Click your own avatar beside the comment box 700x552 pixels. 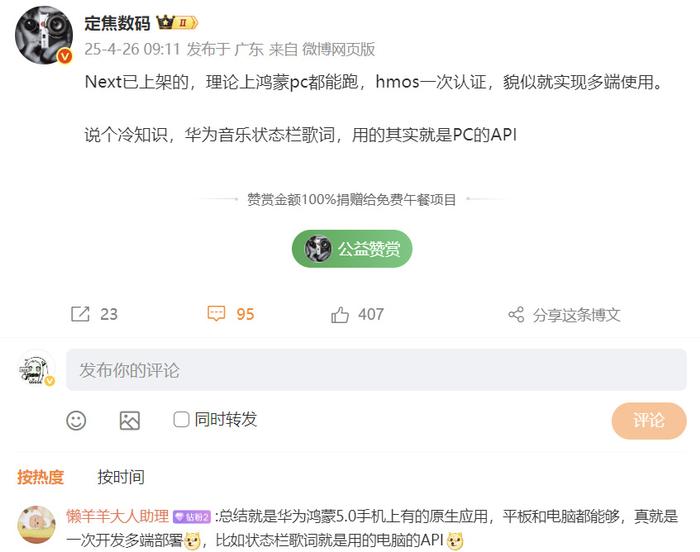point(37,369)
